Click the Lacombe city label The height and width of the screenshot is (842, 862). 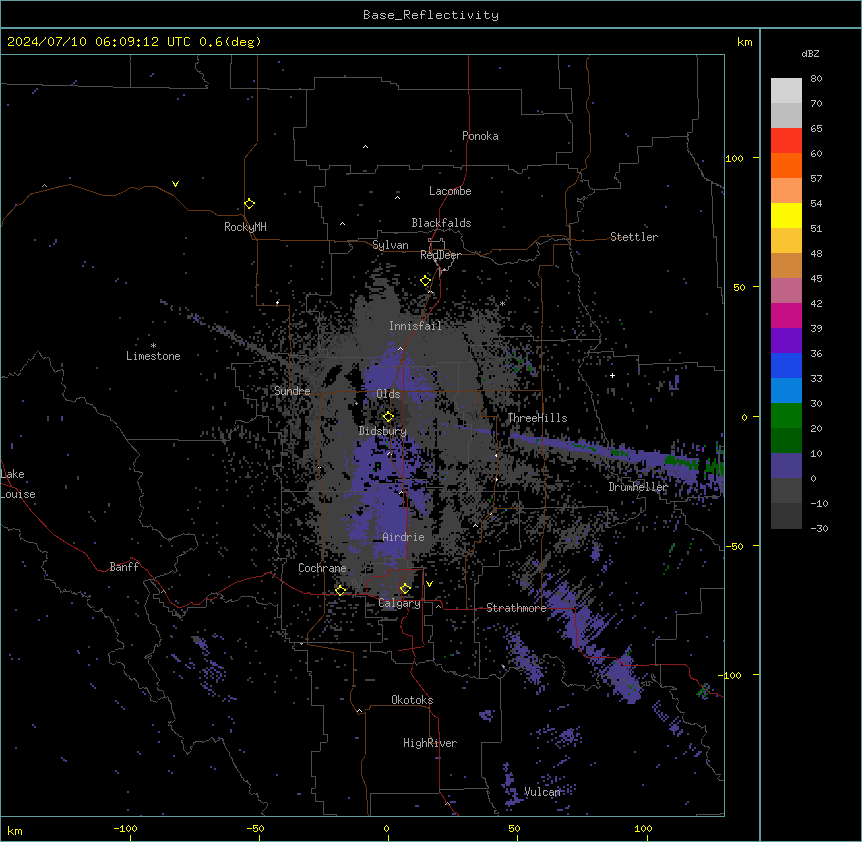point(450,191)
